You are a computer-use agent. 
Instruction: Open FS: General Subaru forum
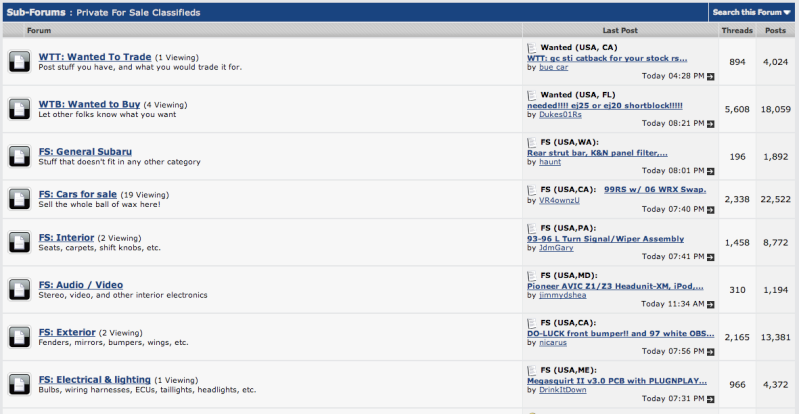pyautogui.click(x=85, y=152)
